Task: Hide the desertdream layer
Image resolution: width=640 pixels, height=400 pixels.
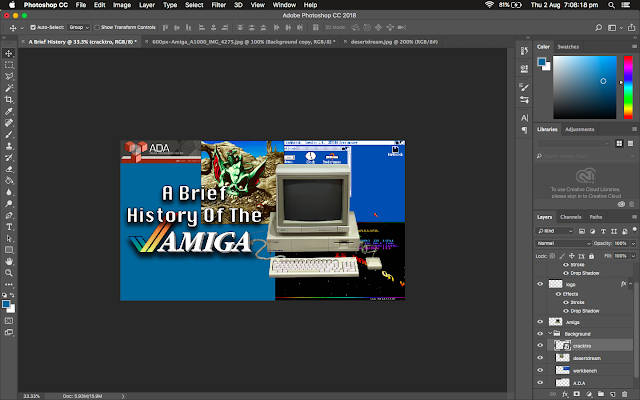Action: click(540, 358)
